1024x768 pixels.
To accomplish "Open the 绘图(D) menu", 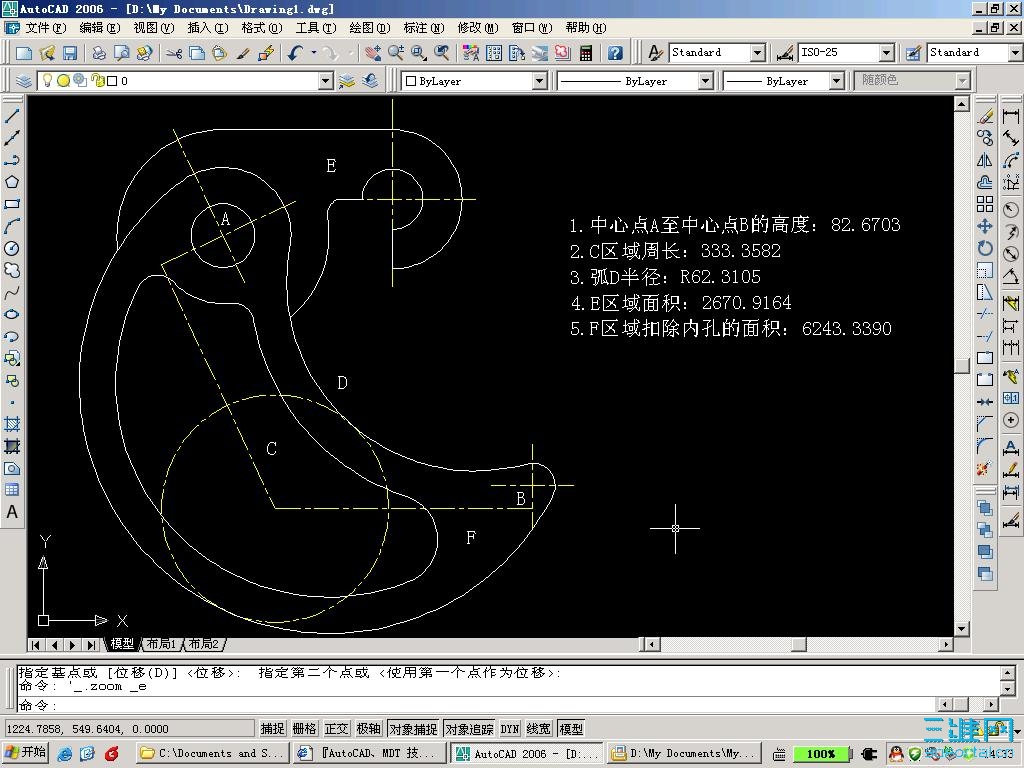I will tap(369, 27).
